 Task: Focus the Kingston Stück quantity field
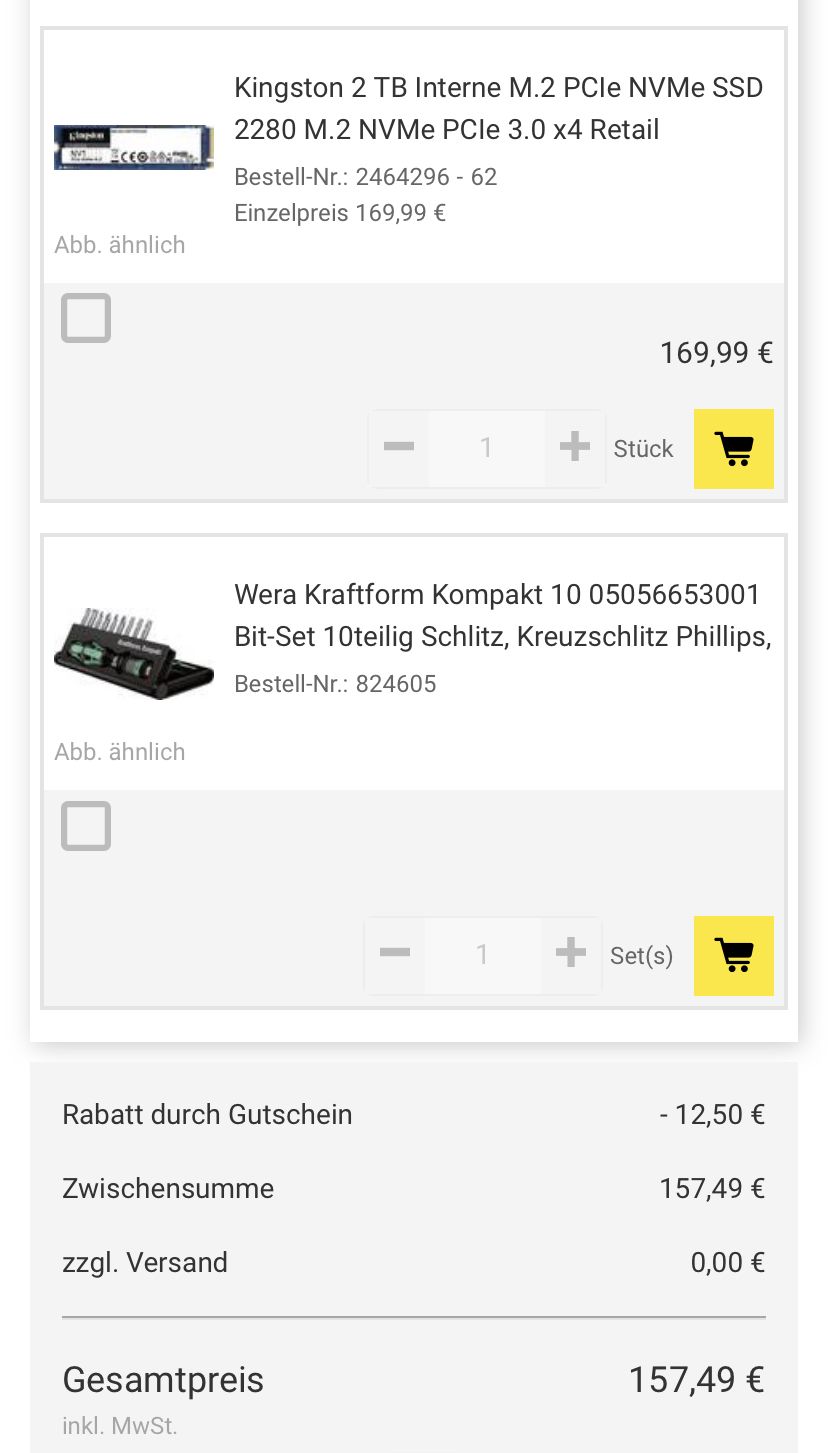[x=486, y=448]
